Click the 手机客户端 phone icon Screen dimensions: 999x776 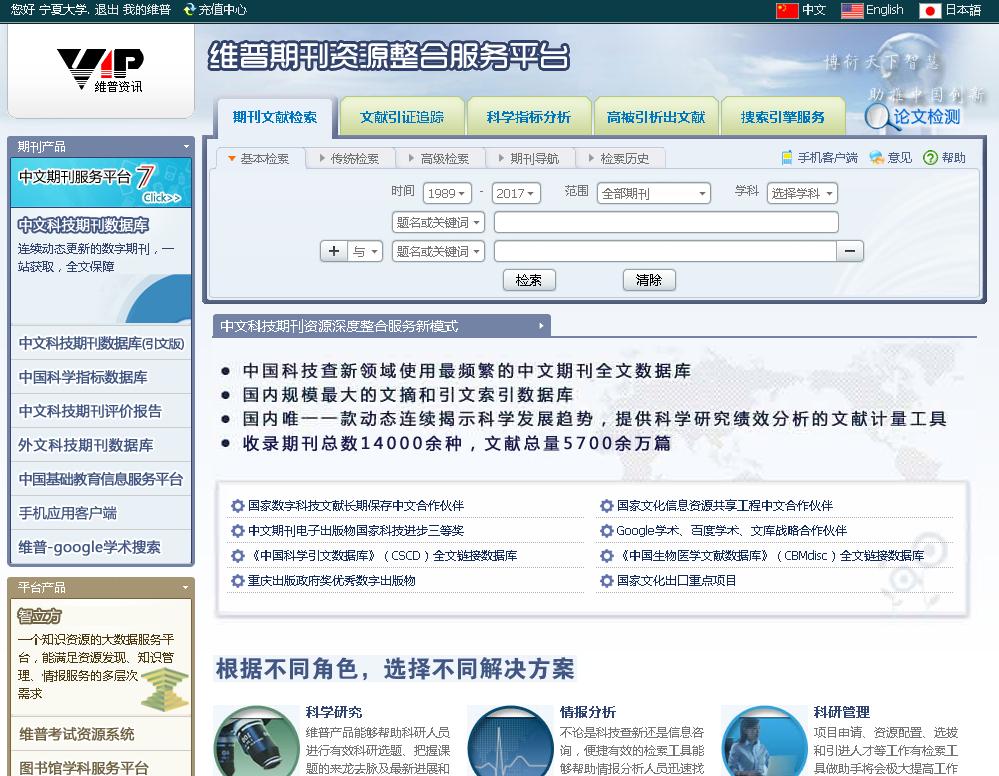[x=787, y=157]
